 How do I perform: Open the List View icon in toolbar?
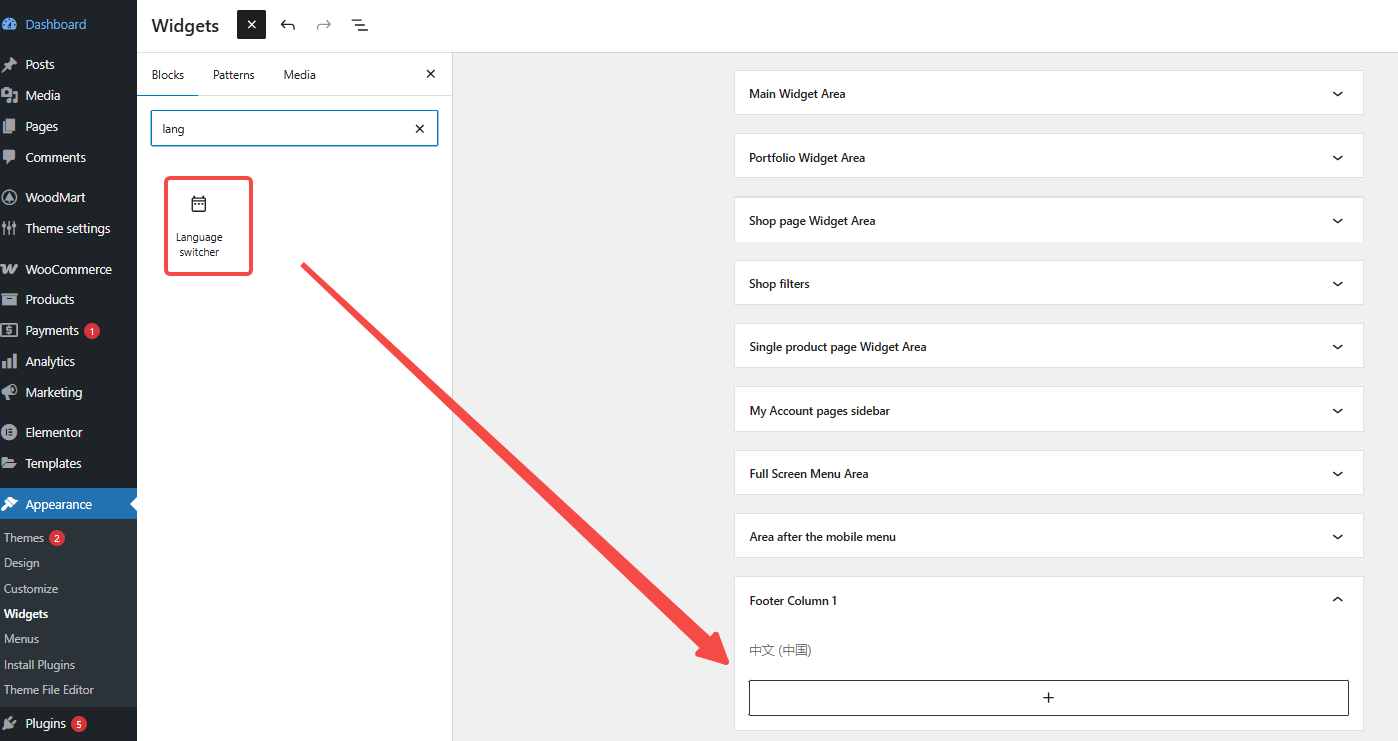[x=360, y=25]
